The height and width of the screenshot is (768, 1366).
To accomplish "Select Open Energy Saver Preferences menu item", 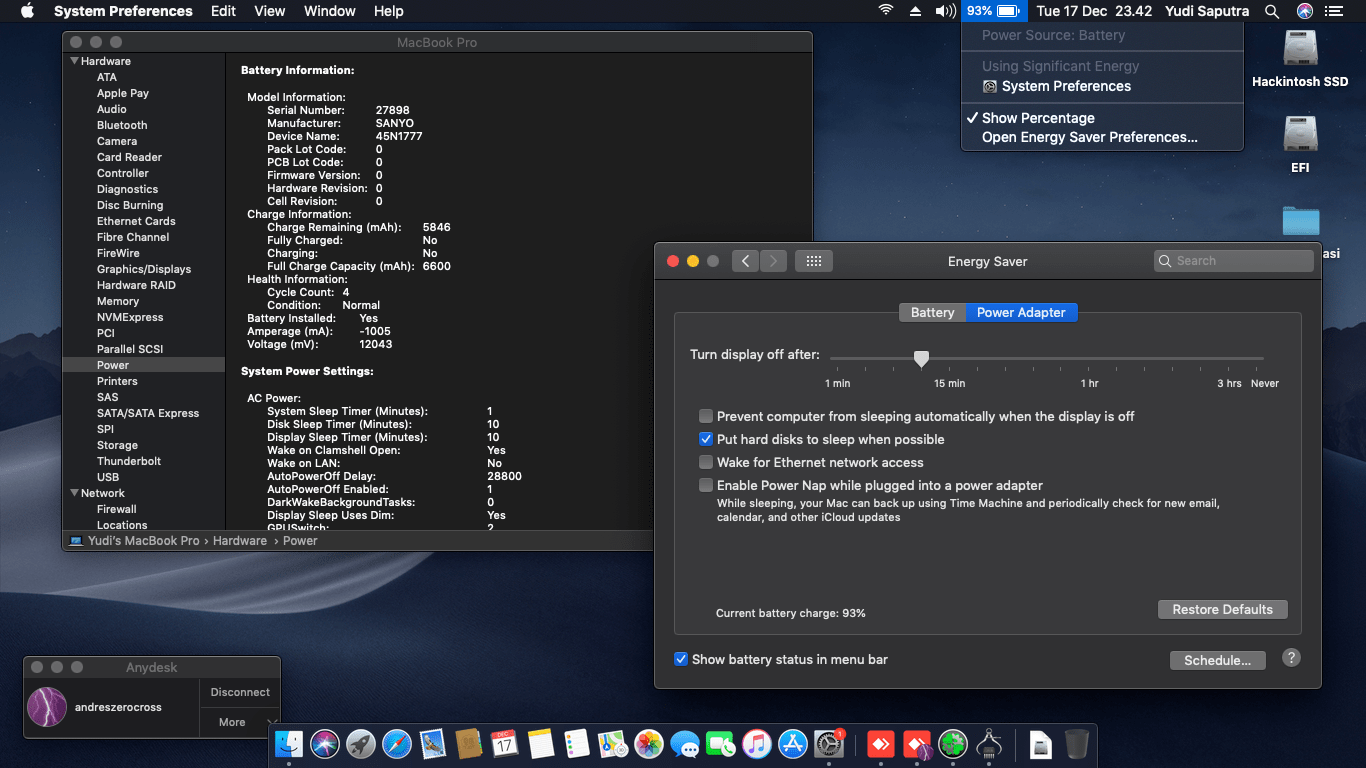I will click(x=1089, y=137).
